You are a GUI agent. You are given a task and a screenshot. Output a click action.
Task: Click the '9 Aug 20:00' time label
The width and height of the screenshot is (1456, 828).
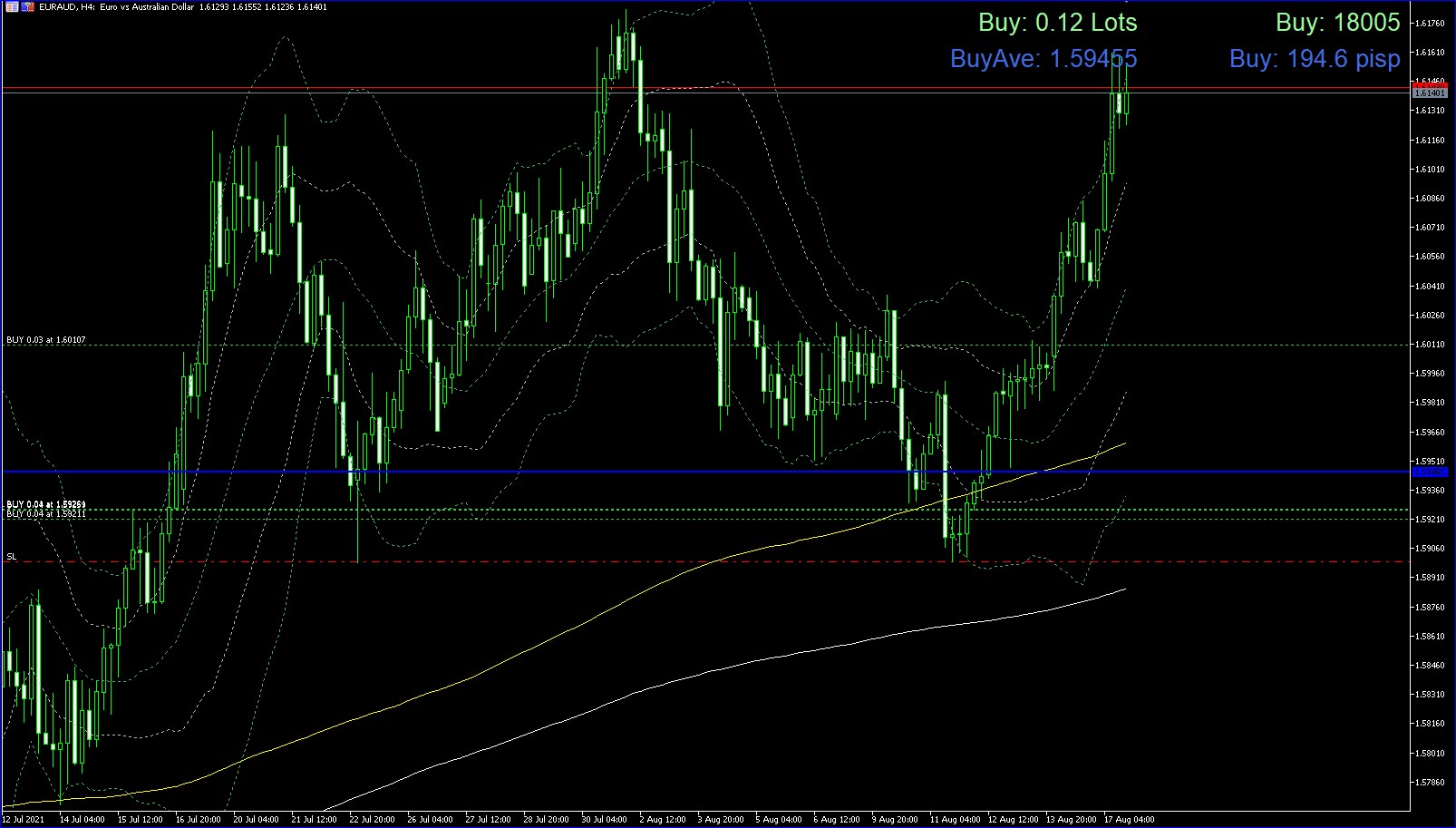[894, 820]
